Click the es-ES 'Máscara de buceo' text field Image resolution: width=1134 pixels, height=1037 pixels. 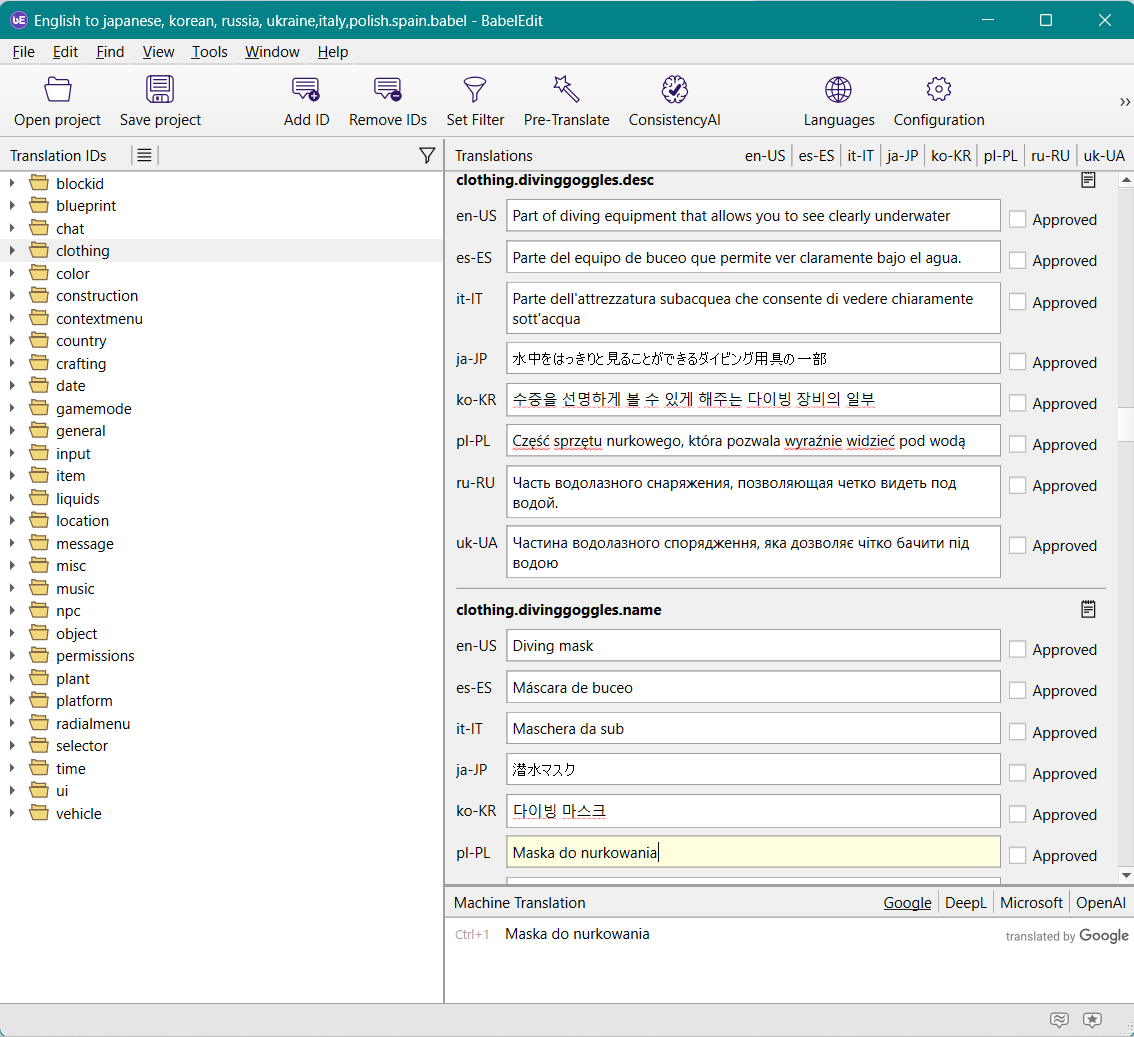(x=752, y=687)
